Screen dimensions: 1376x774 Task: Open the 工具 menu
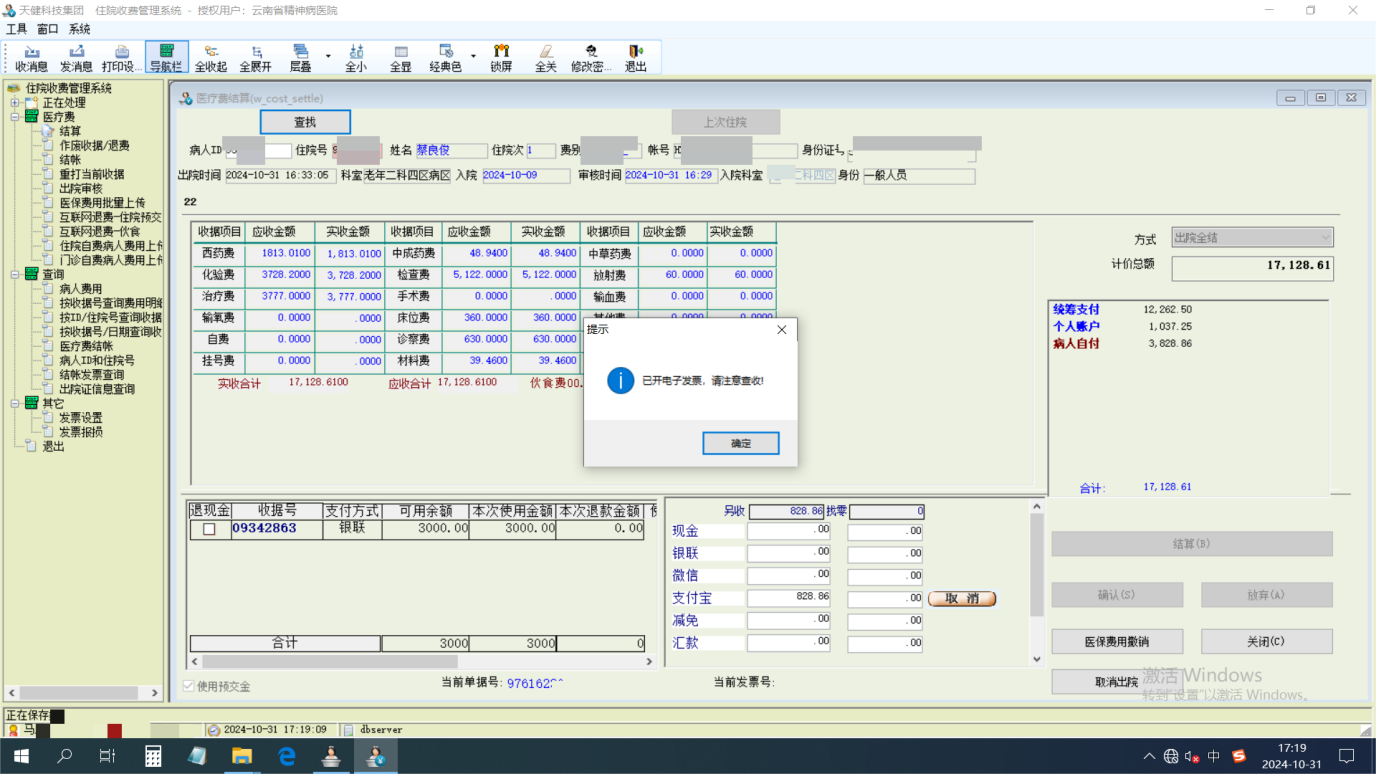(x=17, y=29)
